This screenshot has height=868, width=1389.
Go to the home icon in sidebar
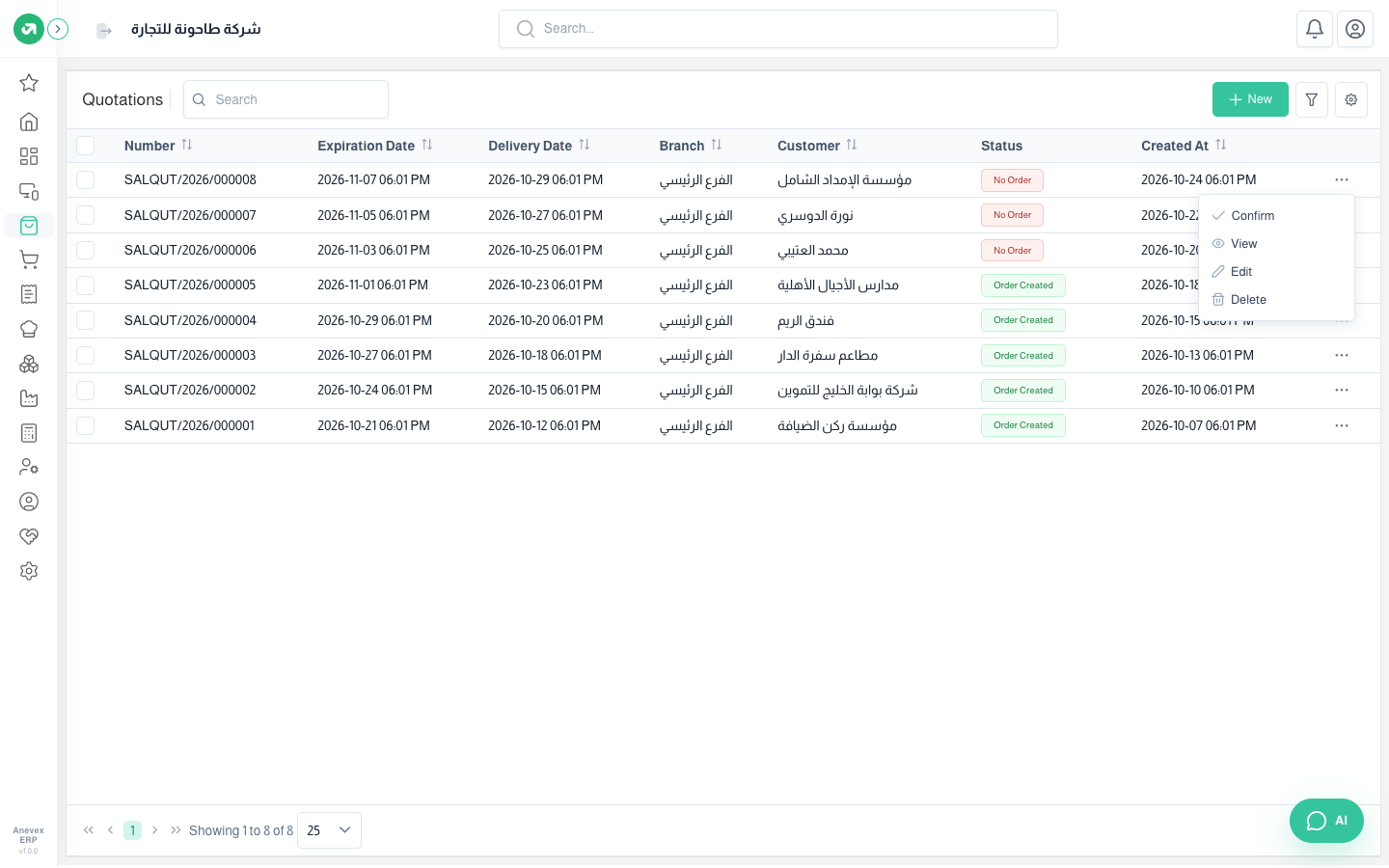(x=29, y=122)
